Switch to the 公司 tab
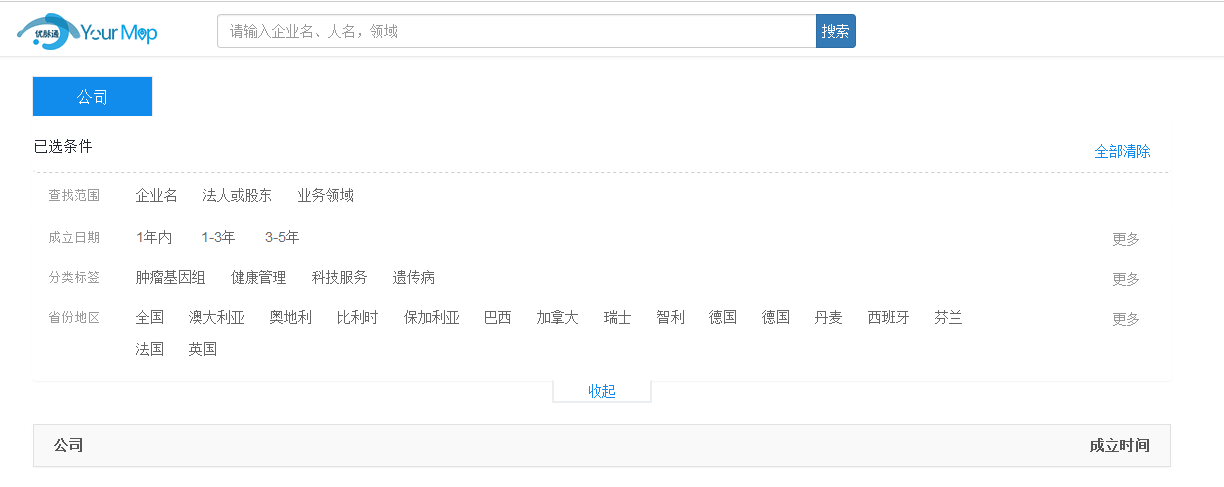The image size is (1224, 487). [x=92, y=97]
